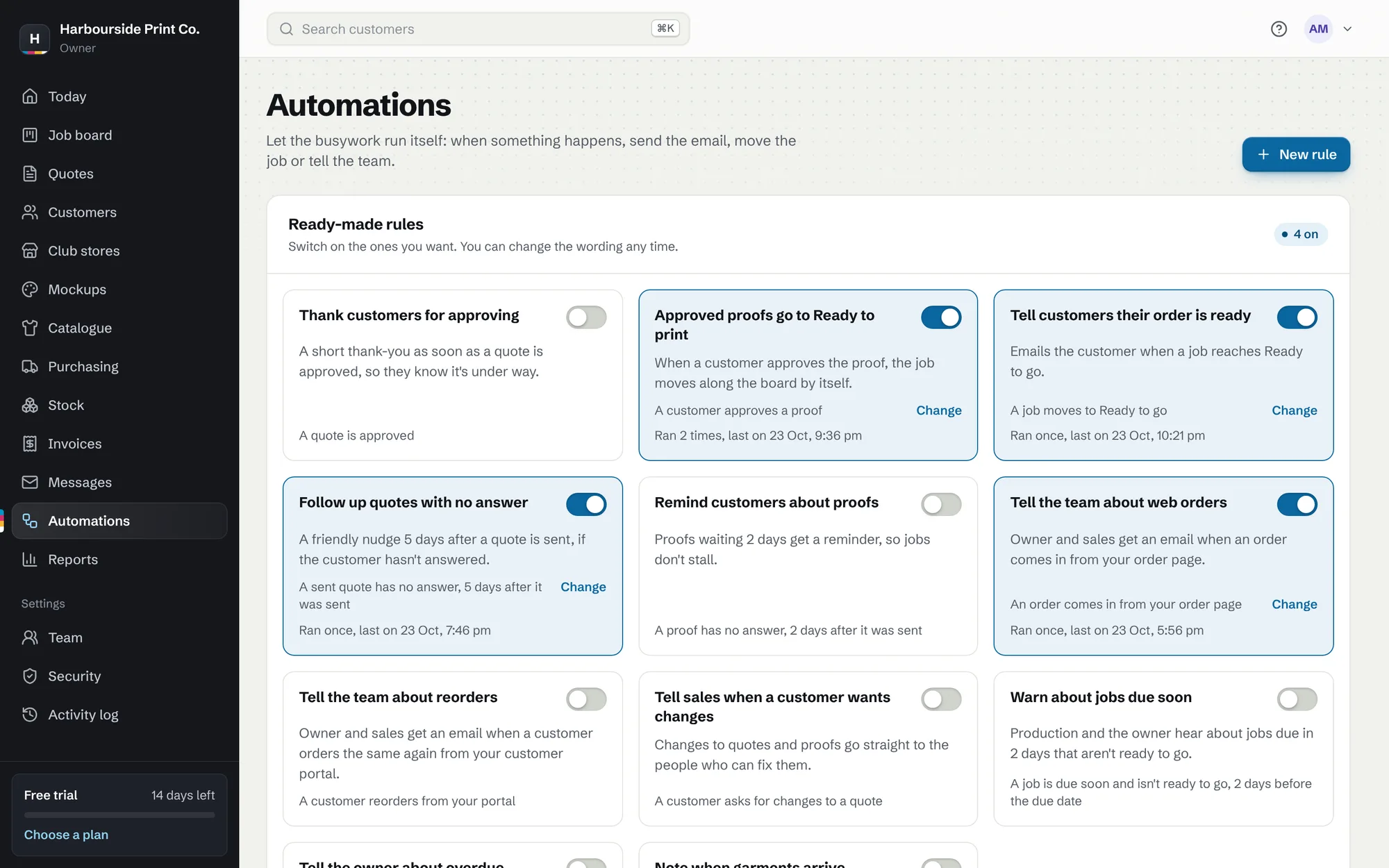The height and width of the screenshot is (868, 1389).
Task: Click the Quotes document icon
Action: coord(30,174)
